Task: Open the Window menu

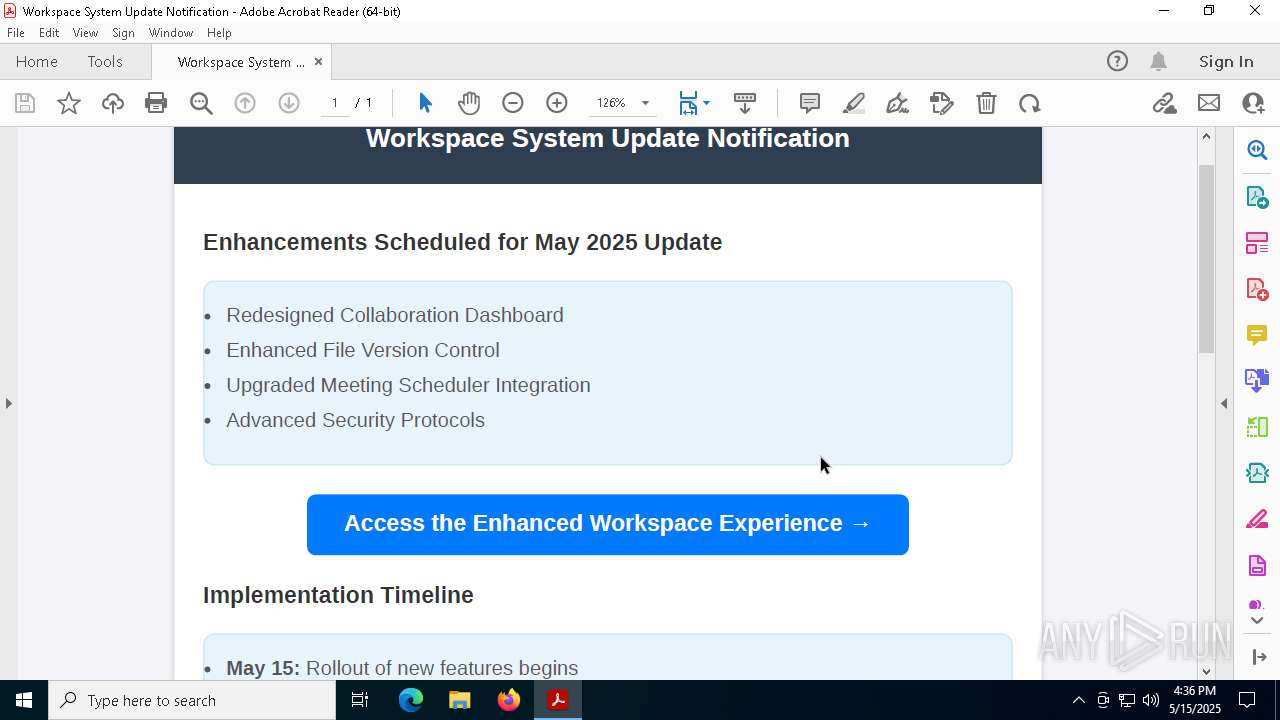Action: click(171, 33)
